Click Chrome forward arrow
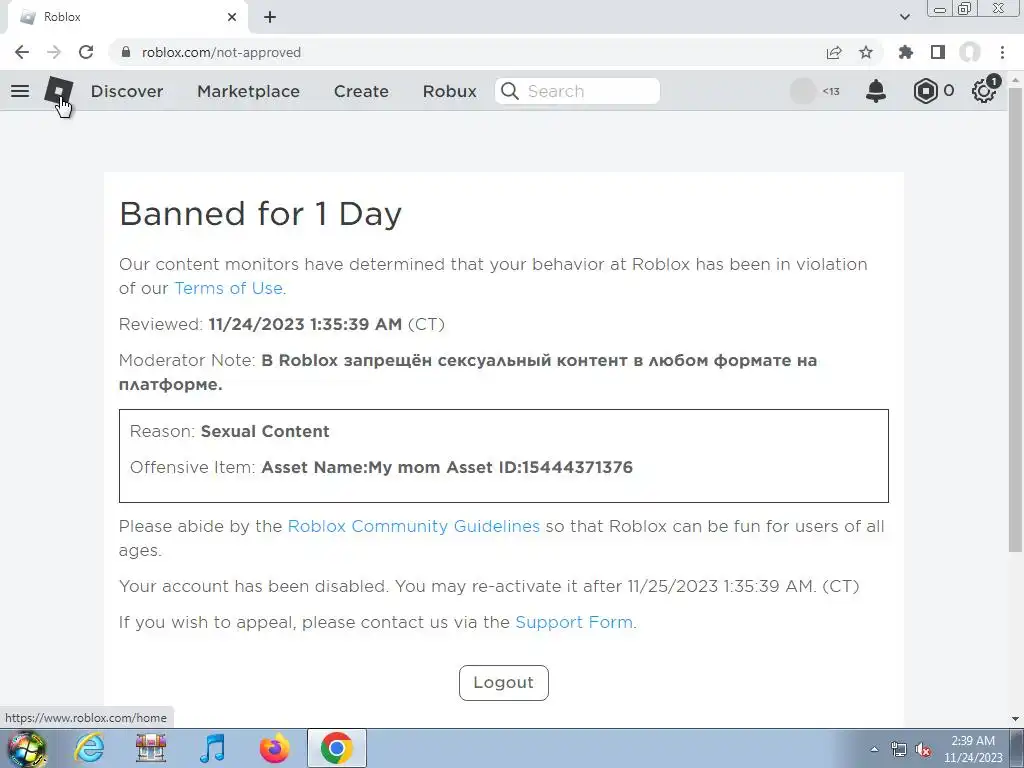Image resolution: width=1024 pixels, height=768 pixels. click(54, 52)
